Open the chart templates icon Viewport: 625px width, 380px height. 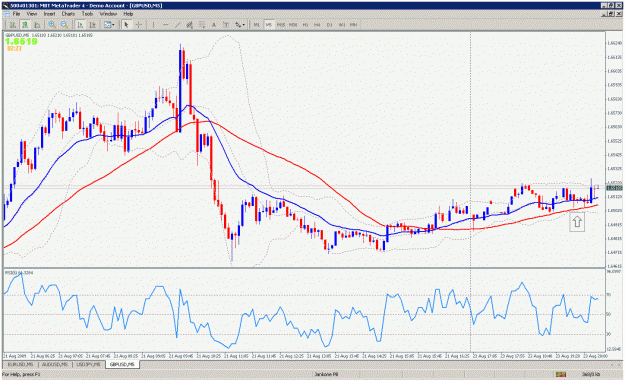(x=107, y=25)
